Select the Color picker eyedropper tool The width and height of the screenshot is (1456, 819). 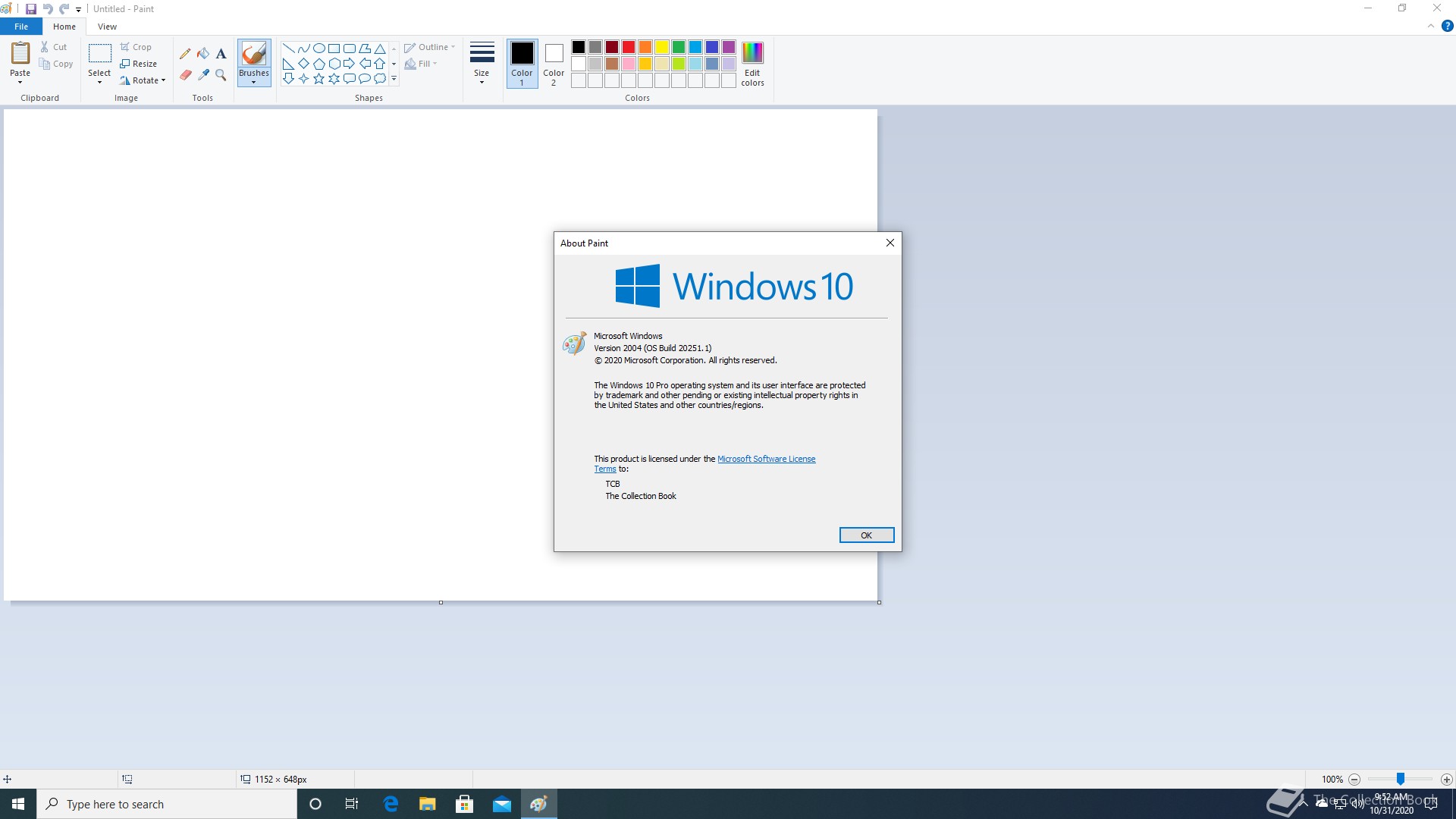click(203, 75)
